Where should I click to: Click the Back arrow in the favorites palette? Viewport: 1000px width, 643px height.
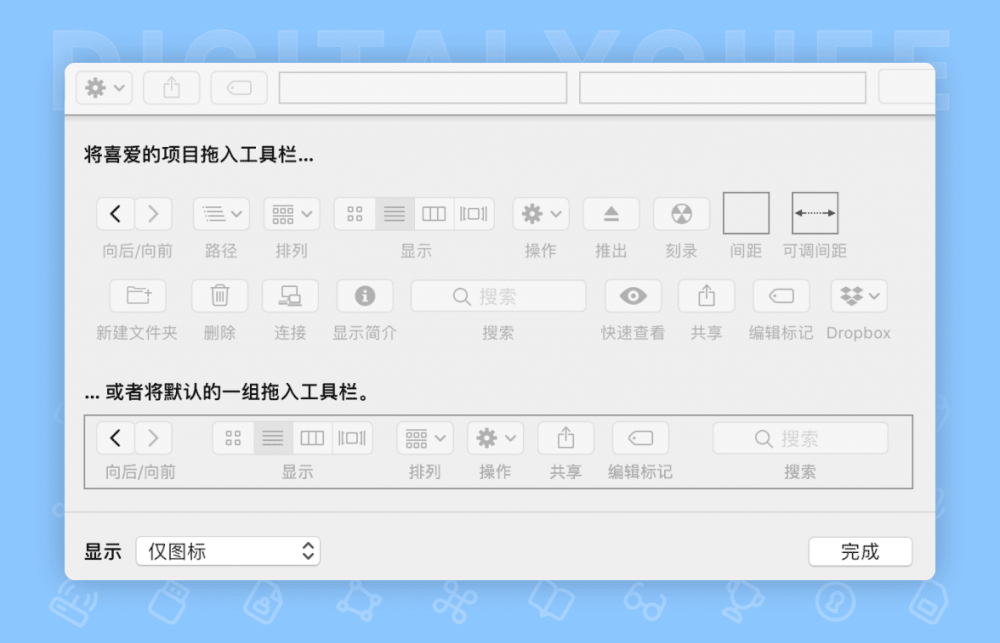115,214
